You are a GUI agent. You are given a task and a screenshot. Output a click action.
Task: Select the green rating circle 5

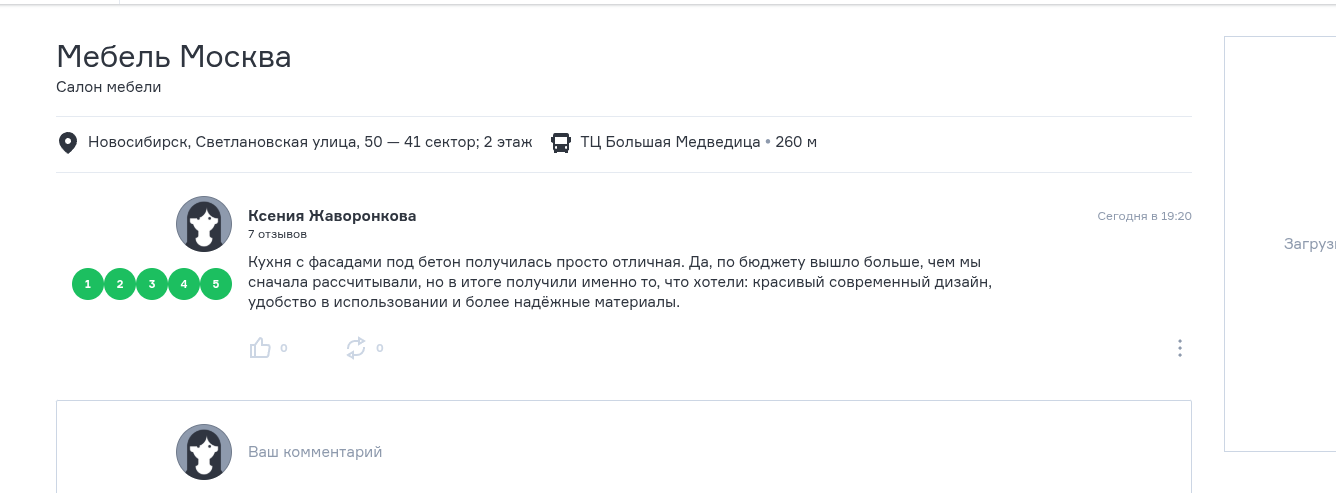click(216, 284)
